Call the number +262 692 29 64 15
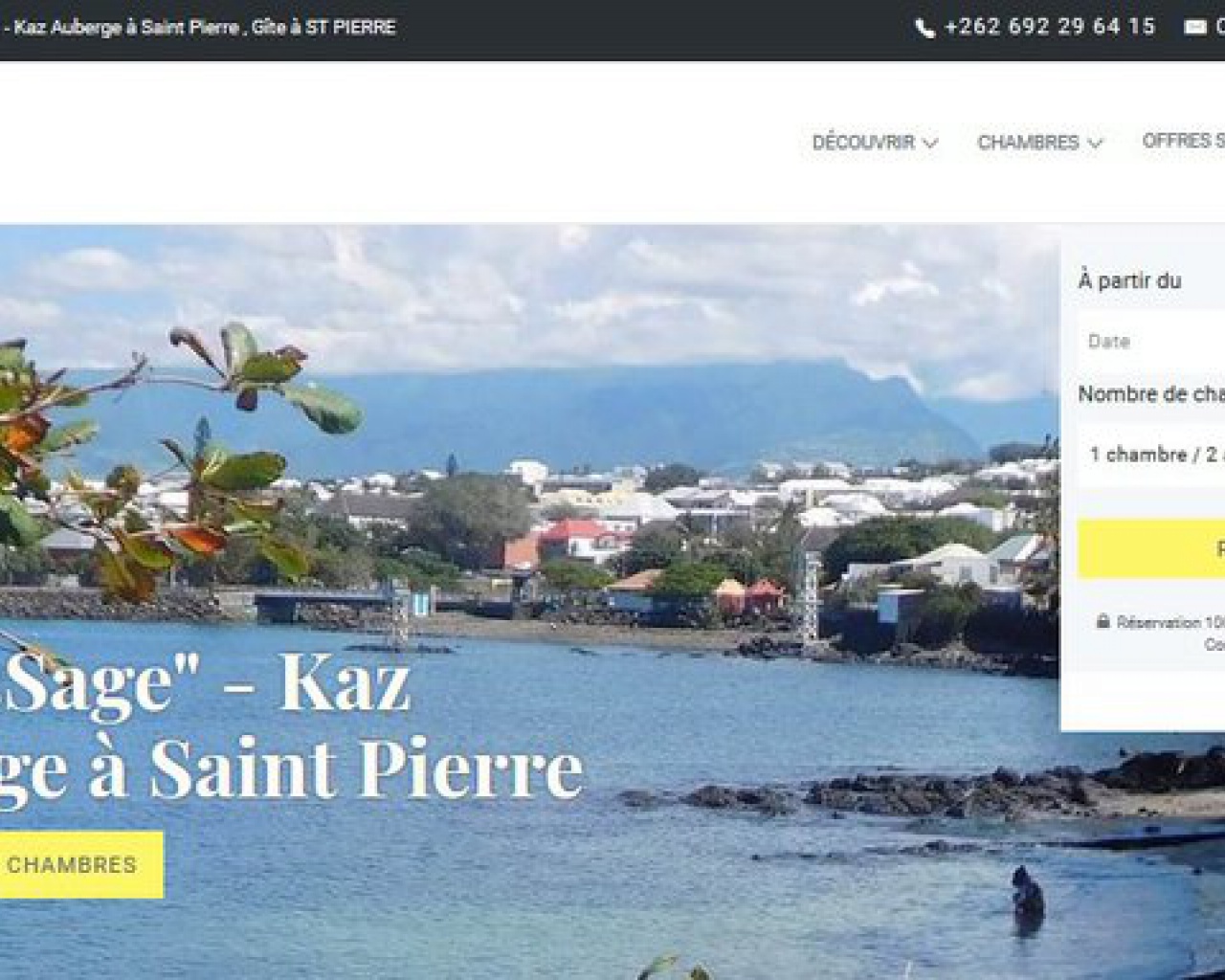Image resolution: width=1225 pixels, height=980 pixels. [1050, 27]
